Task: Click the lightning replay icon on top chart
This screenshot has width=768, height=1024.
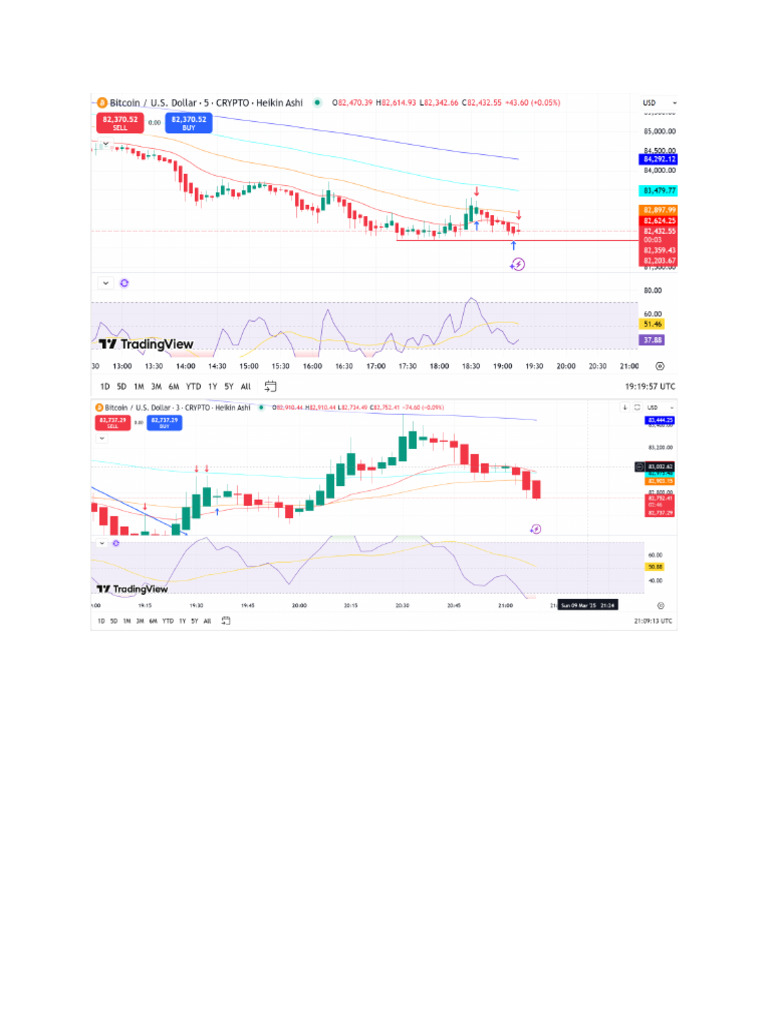Action: pyautogui.click(x=518, y=264)
